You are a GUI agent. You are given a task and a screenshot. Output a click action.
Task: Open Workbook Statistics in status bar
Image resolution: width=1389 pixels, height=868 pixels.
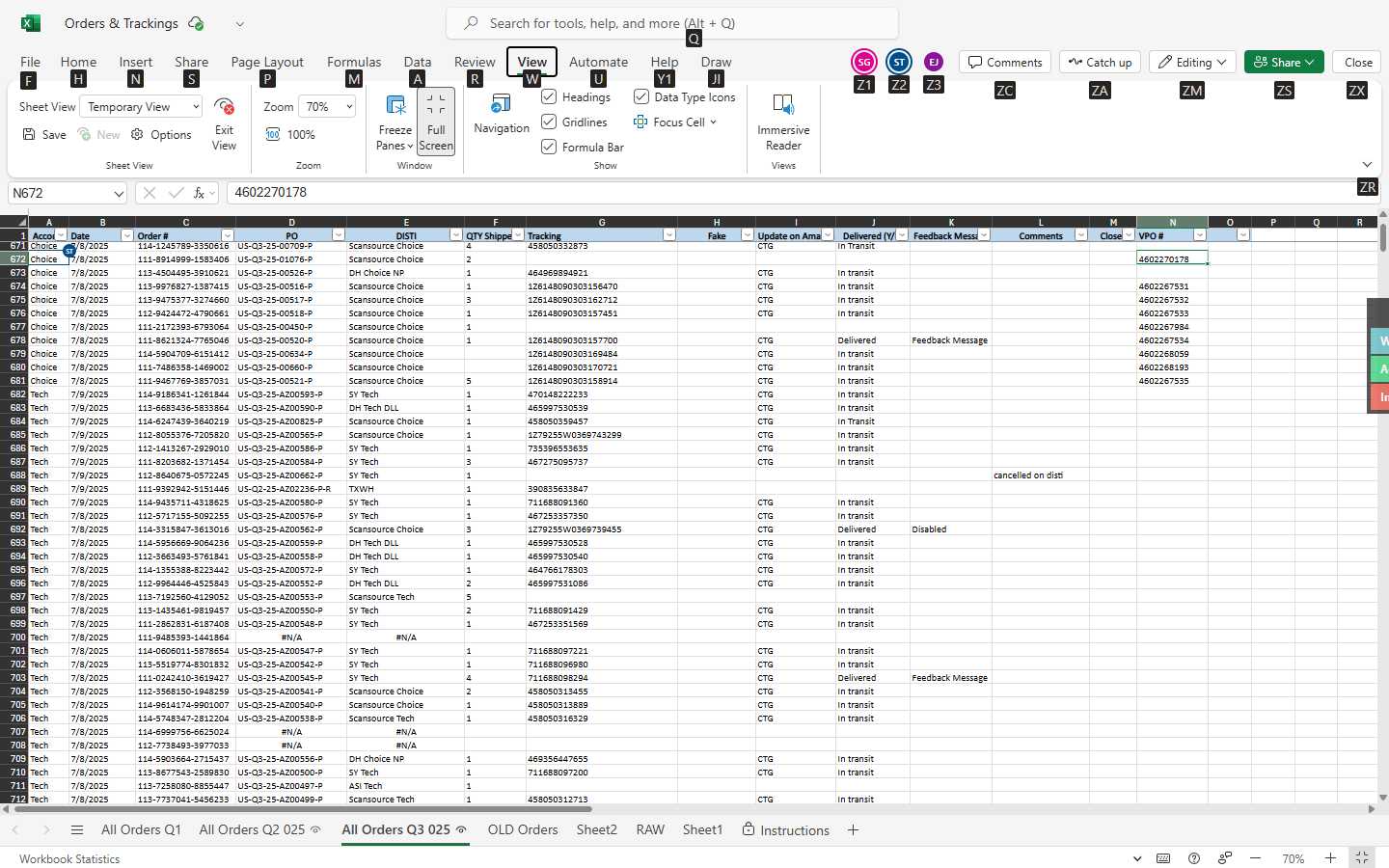[69, 858]
